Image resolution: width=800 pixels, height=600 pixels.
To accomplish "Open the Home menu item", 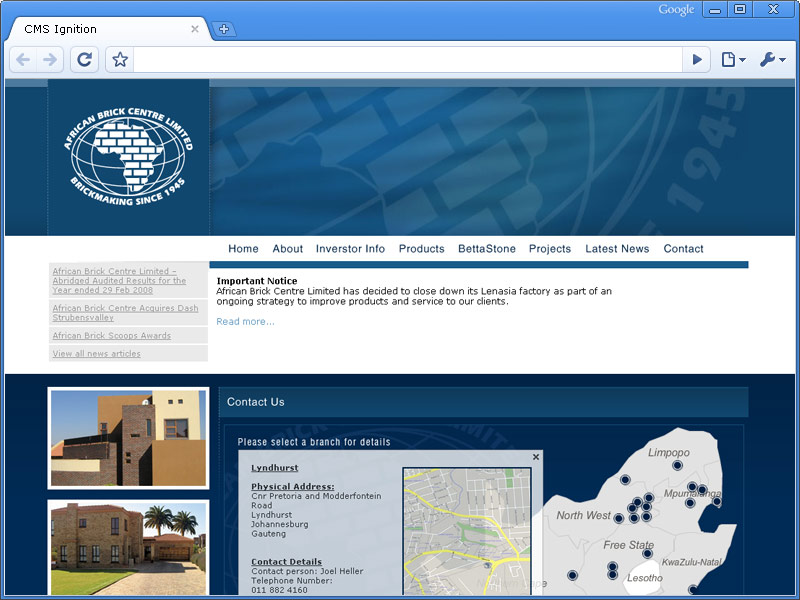I will tap(243, 248).
